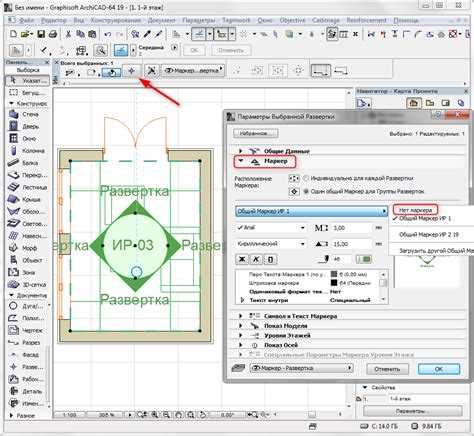This screenshot has height=436, width=474.
Task: Open the Arial font dropdown
Action: 271,228
